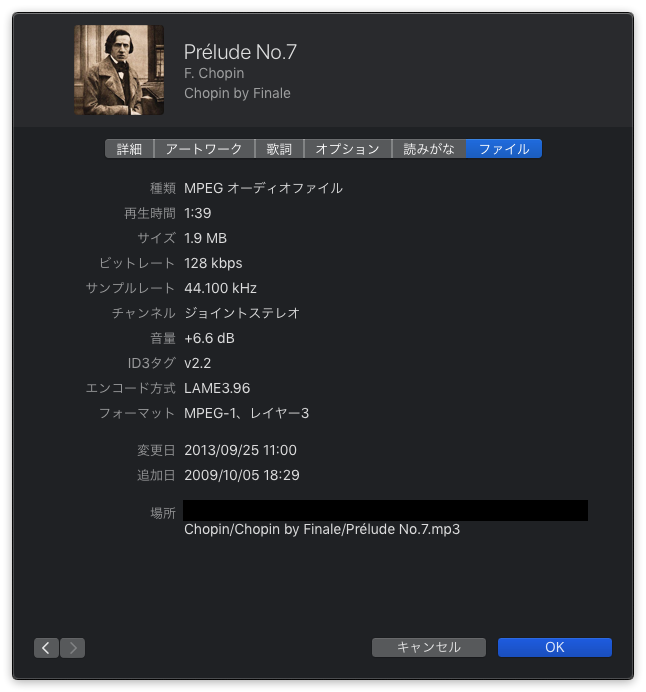
Task: Go to previous track with left chevron
Action: 46,647
